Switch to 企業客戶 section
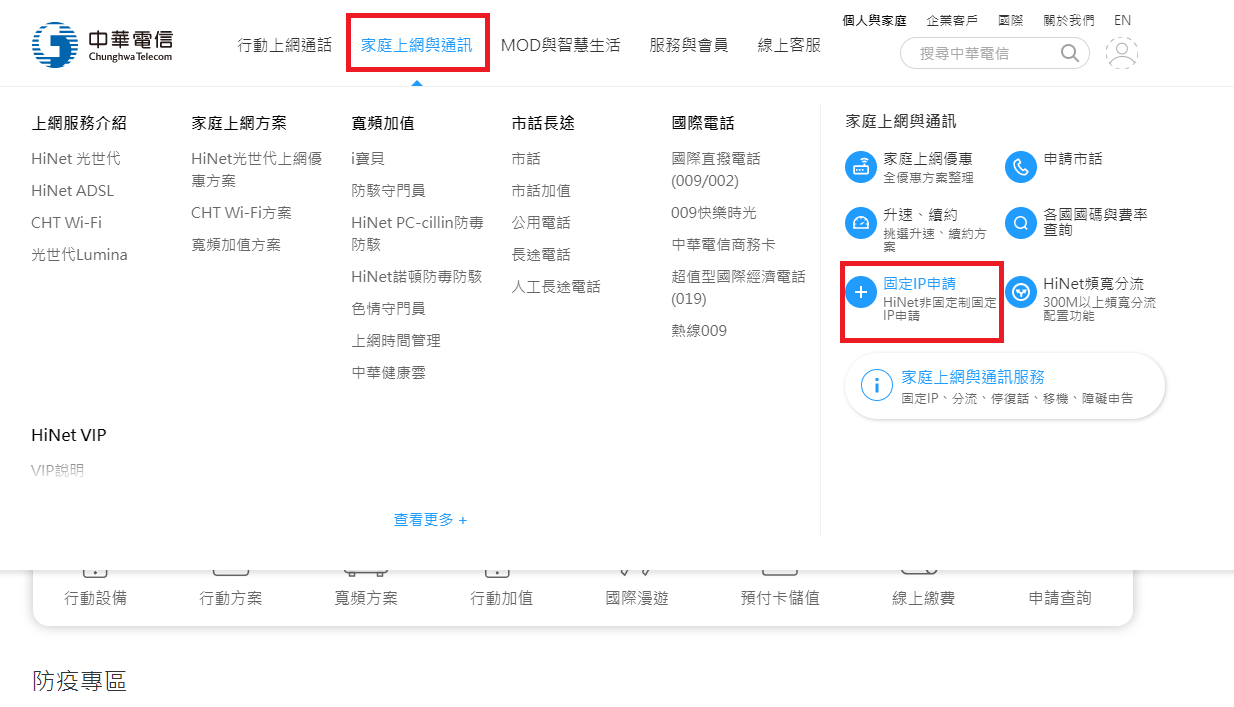 [x=952, y=20]
